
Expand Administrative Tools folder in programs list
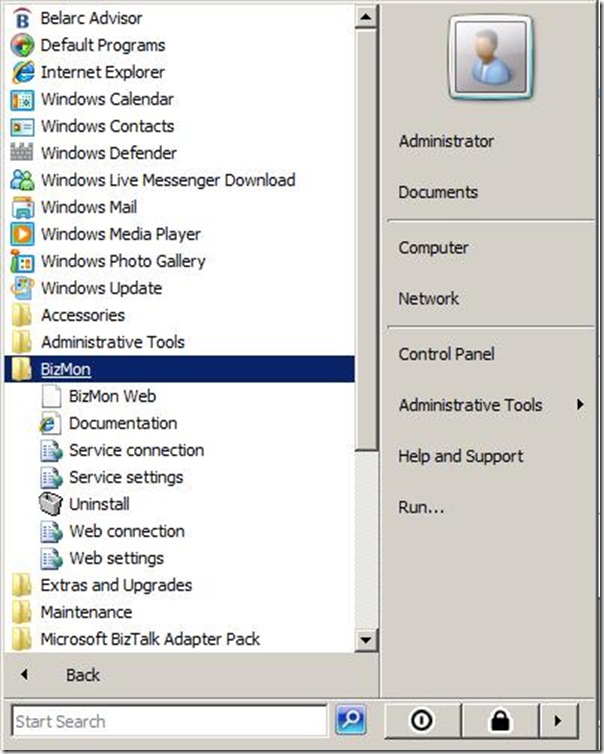tap(179, 342)
